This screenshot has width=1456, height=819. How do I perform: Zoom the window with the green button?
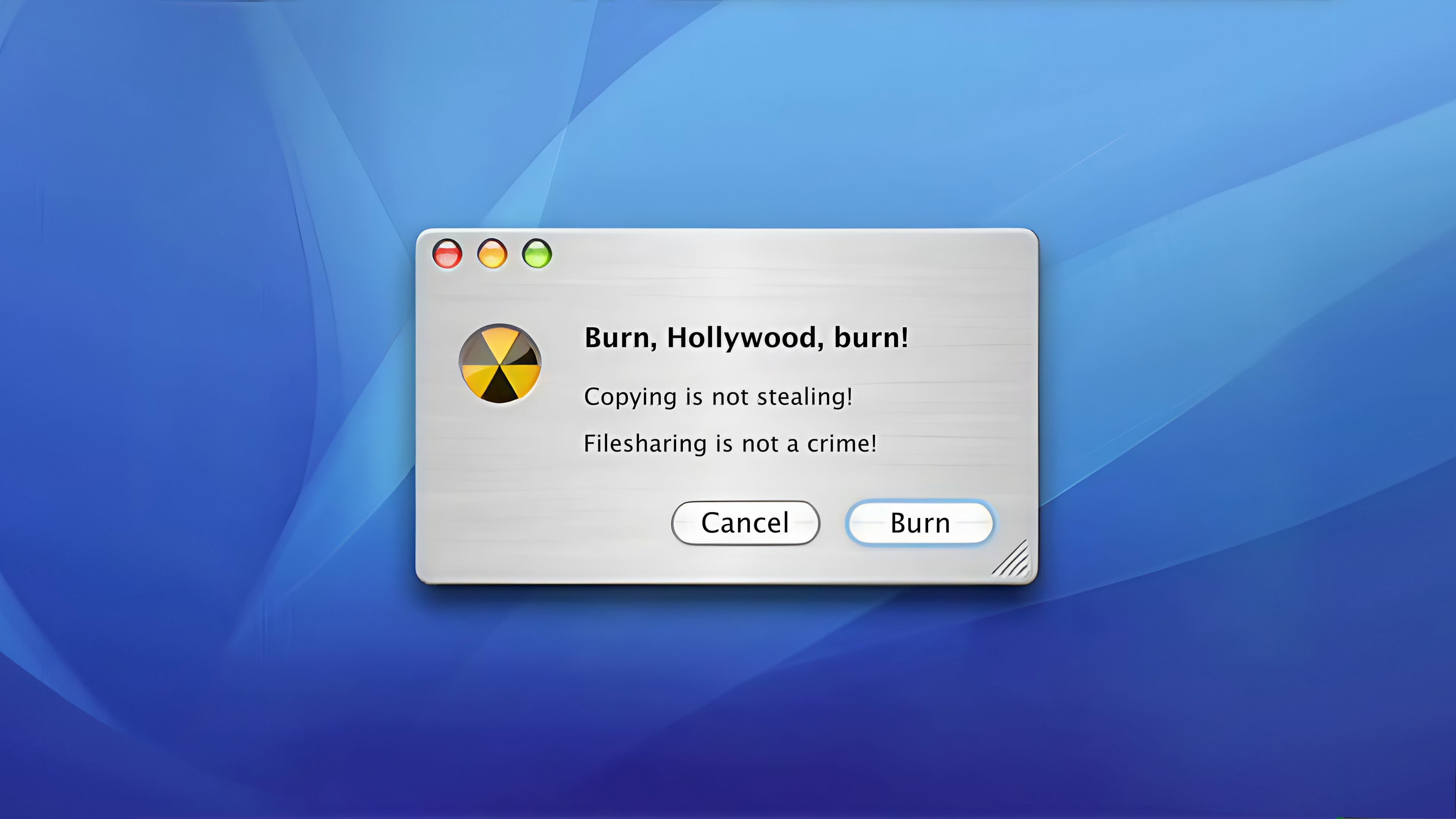(x=537, y=254)
